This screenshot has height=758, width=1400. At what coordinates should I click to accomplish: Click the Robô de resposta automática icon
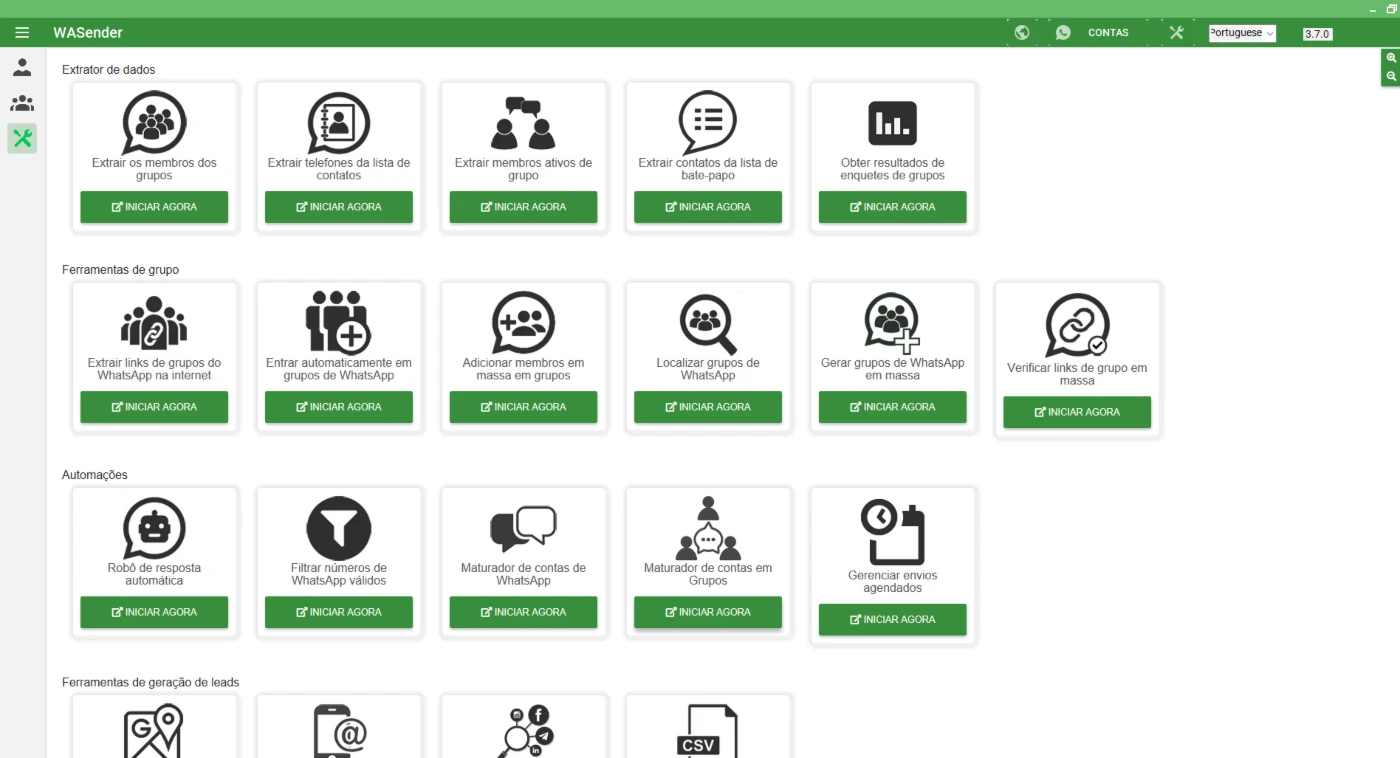pyautogui.click(x=154, y=527)
